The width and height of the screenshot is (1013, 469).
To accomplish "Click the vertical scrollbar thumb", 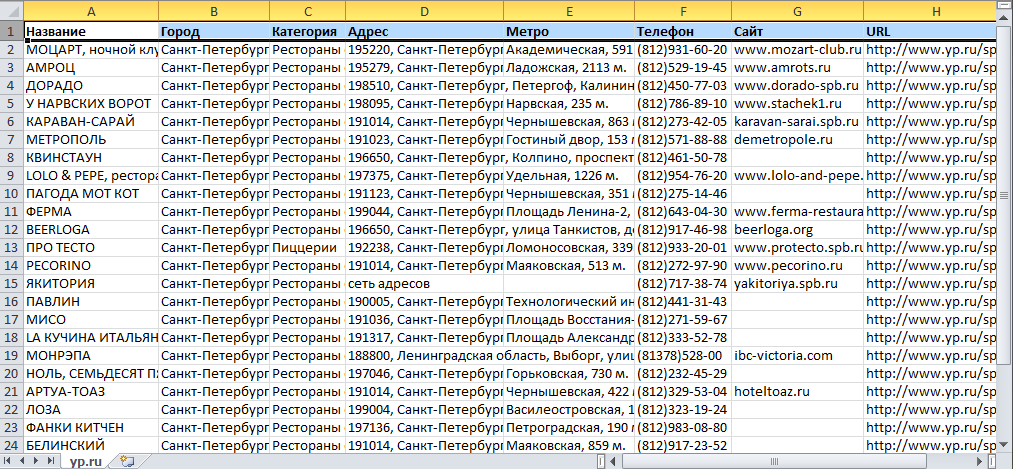I will [x=1005, y=196].
